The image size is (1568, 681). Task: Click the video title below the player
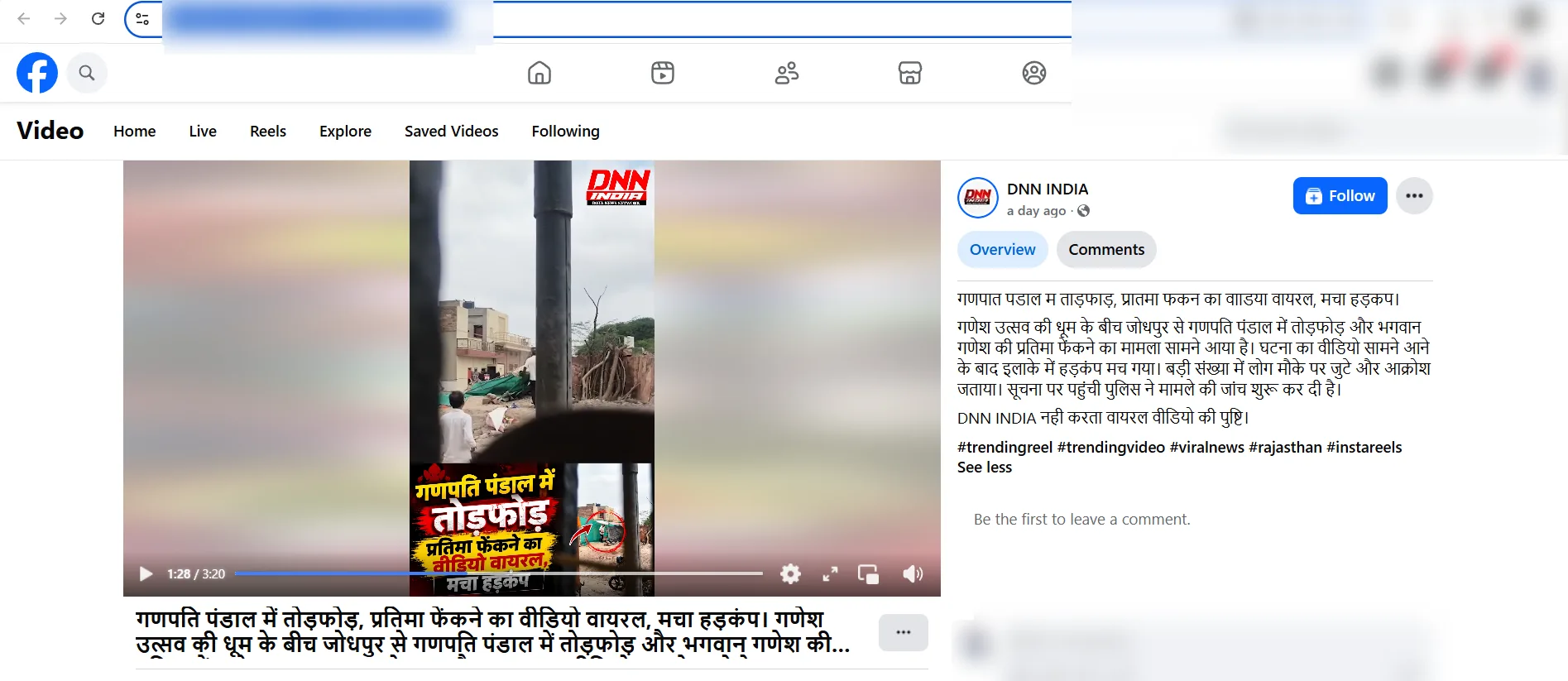(492, 631)
